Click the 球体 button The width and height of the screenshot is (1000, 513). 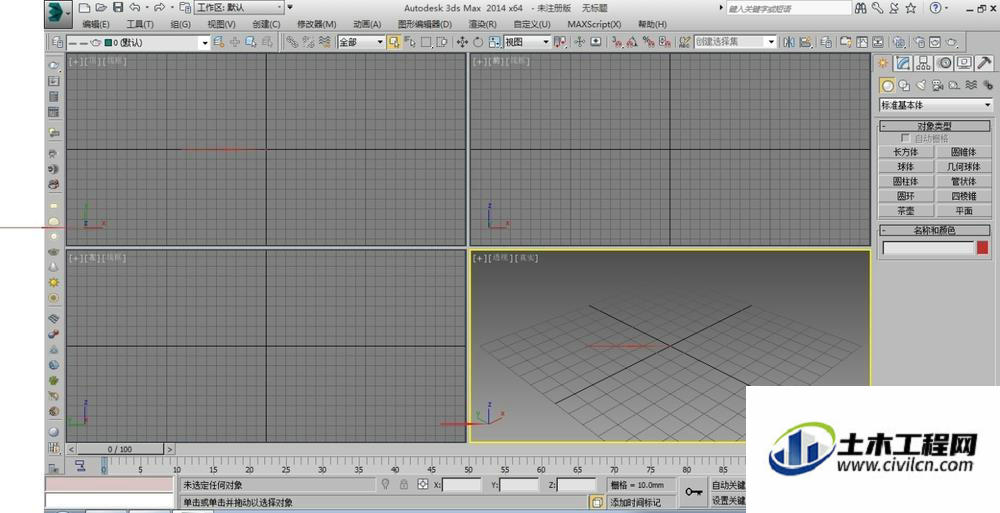click(x=906, y=167)
